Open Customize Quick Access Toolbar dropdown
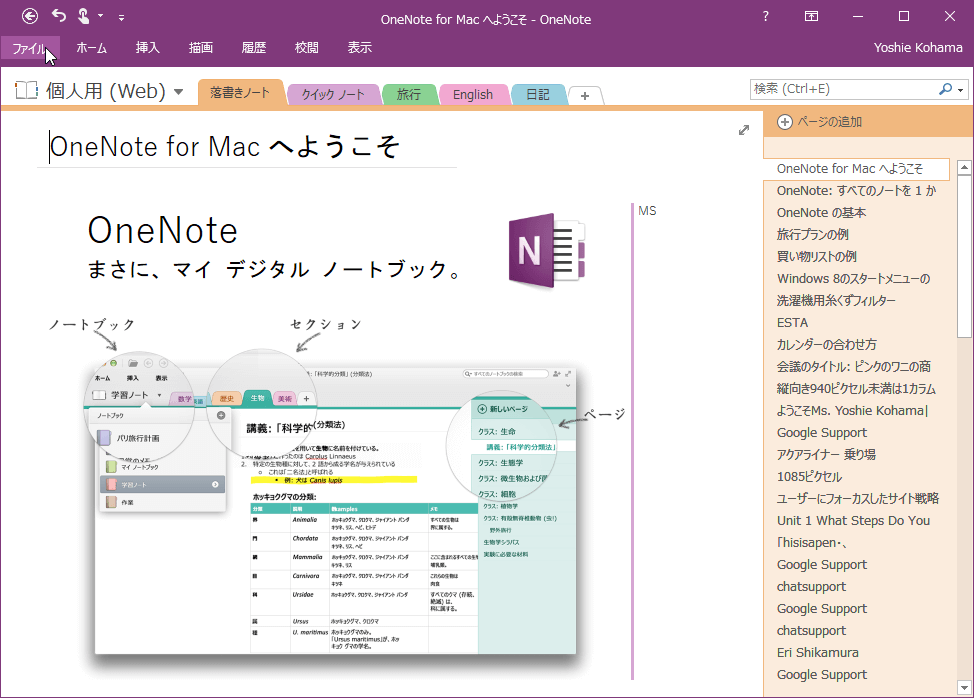Image resolution: width=974 pixels, height=698 pixels. pos(121,18)
